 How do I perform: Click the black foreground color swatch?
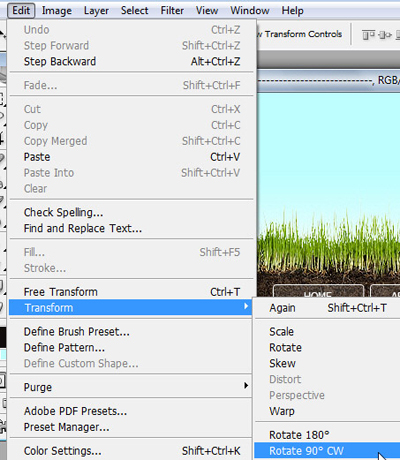point(3,337)
